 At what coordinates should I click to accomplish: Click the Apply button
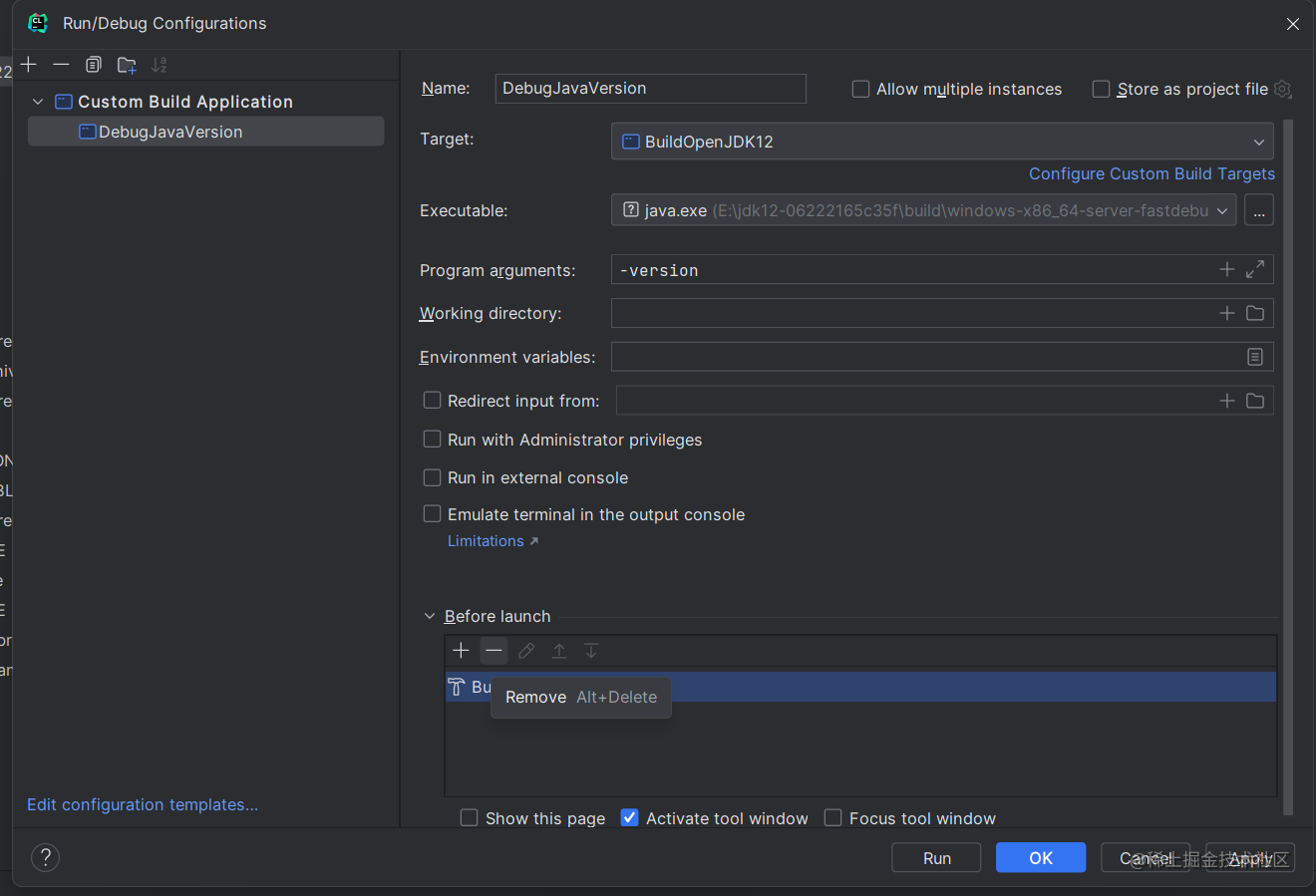click(x=1250, y=857)
